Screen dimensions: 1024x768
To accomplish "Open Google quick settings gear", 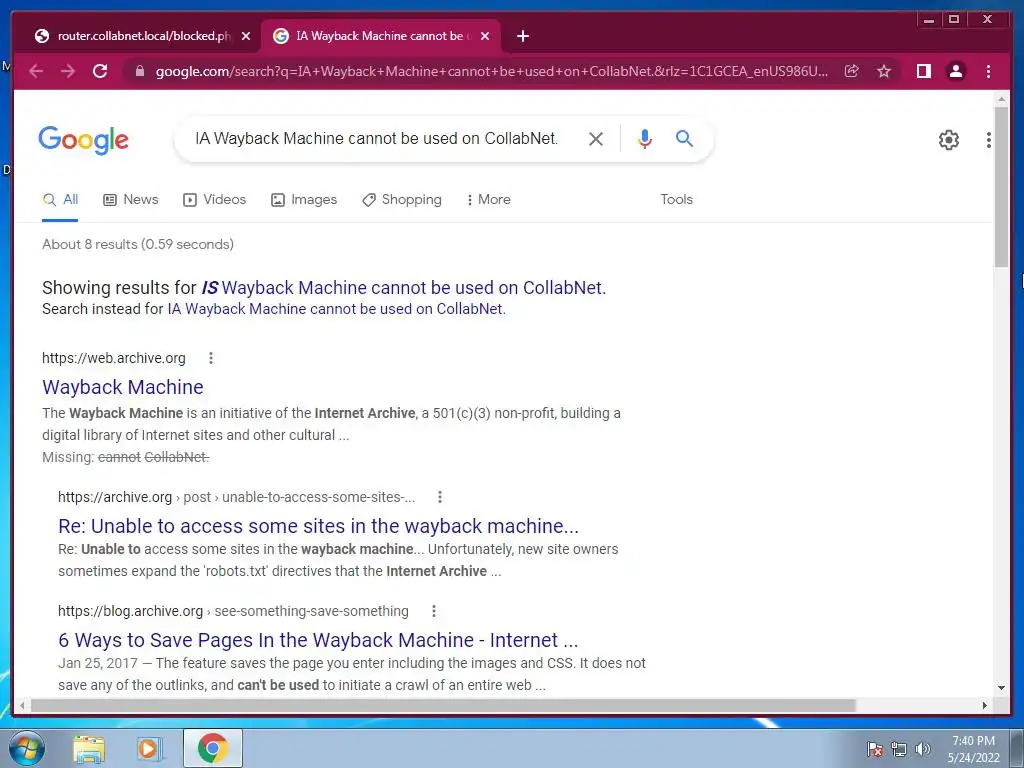I will (948, 140).
